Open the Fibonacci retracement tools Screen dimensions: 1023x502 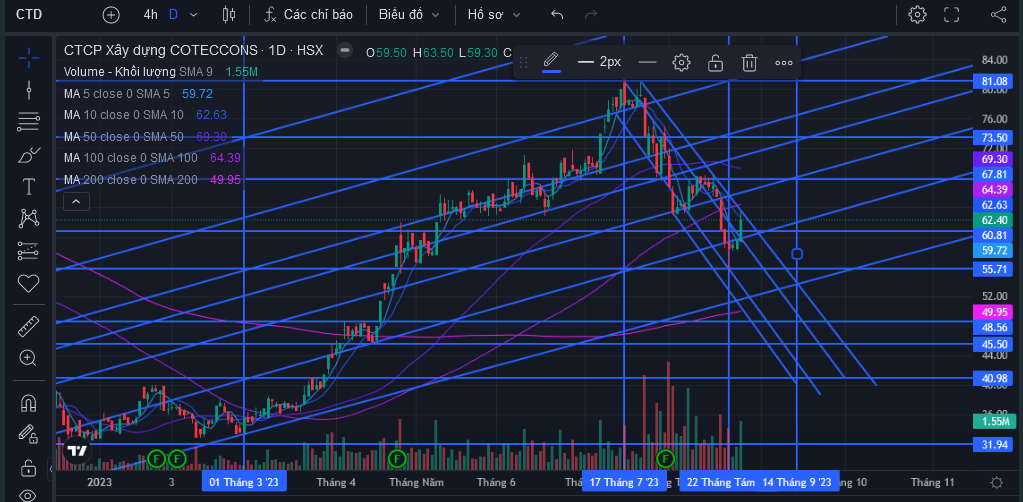(29, 121)
